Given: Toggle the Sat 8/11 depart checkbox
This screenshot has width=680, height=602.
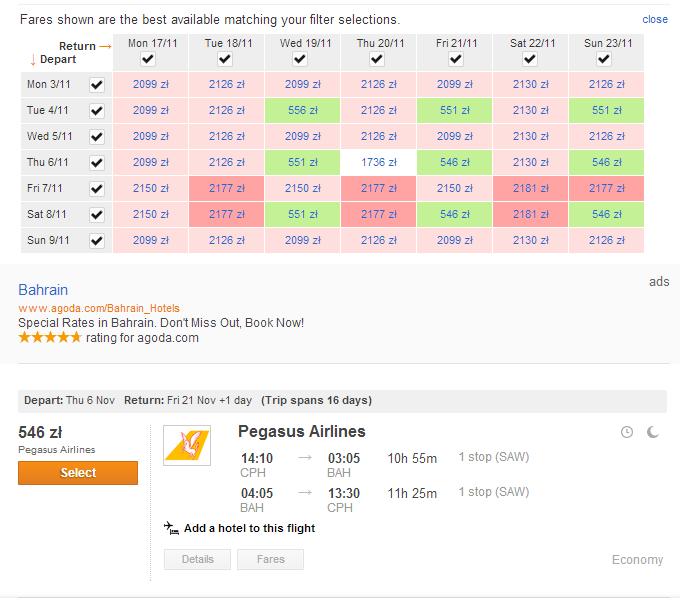Looking at the screenshot, I should [x=97, y=215].
